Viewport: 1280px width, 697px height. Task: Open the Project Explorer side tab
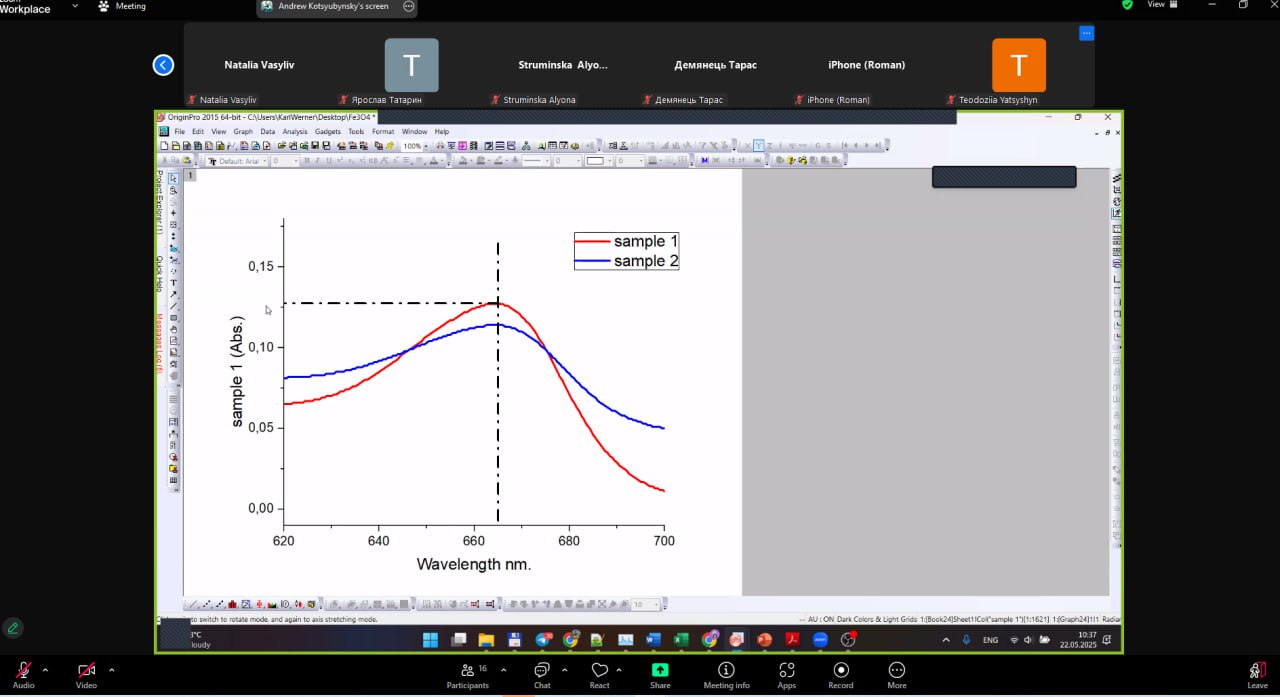point(159,202)
